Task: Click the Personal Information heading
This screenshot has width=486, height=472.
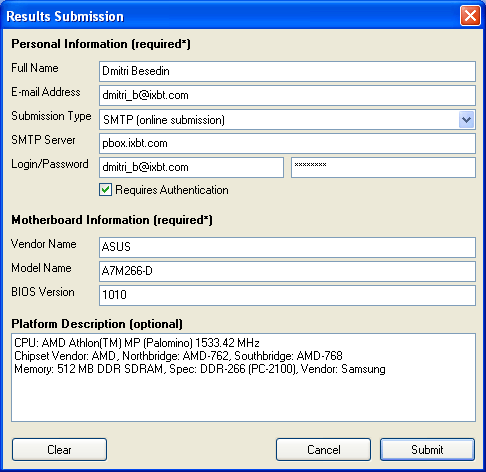Action: click(101, 44)
